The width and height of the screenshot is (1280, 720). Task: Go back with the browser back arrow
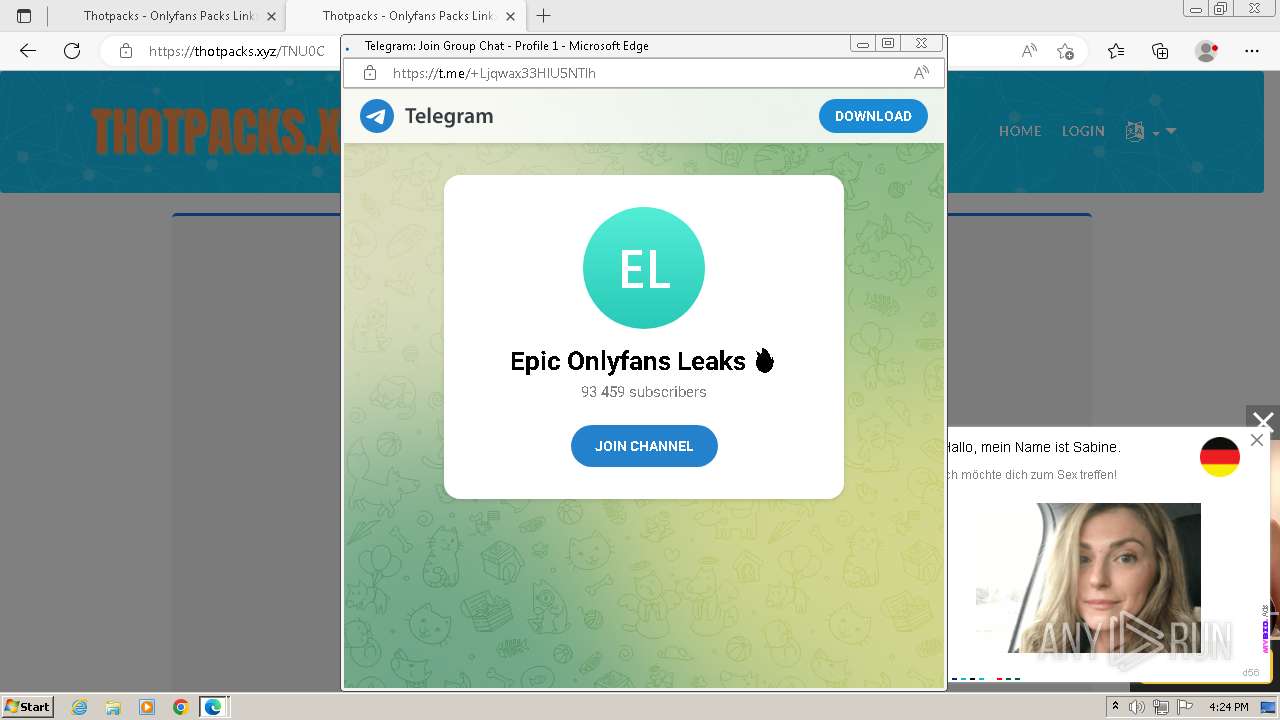pos(28,51)
